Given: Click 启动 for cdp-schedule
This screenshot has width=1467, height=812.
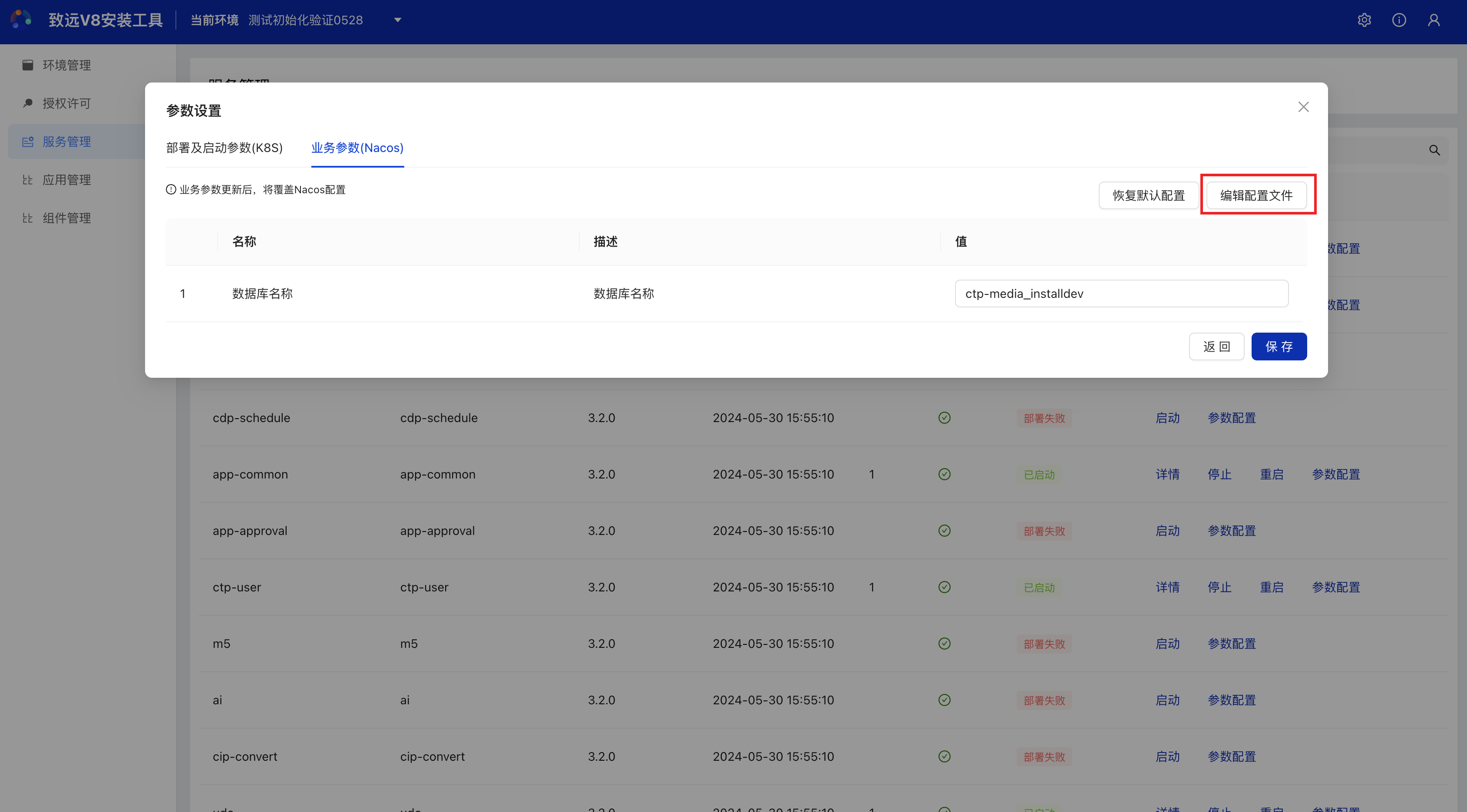Looking at the screenshot, I should coord(1167,418).
